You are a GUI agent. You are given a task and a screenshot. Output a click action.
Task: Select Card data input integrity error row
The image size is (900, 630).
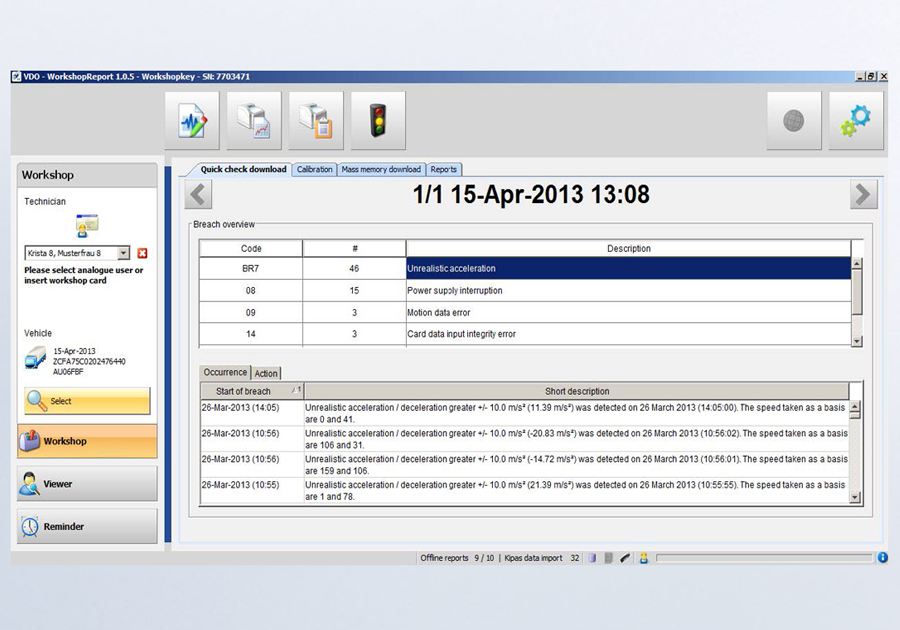tap(525, 334)
